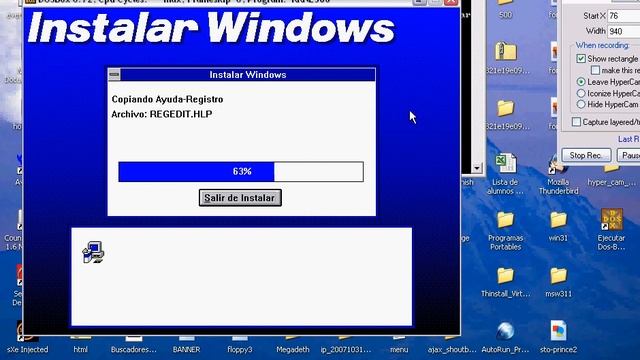Select the ajax_shoutb... desktop item label
This screenshot has width=640, height=360.
point(452,349)
